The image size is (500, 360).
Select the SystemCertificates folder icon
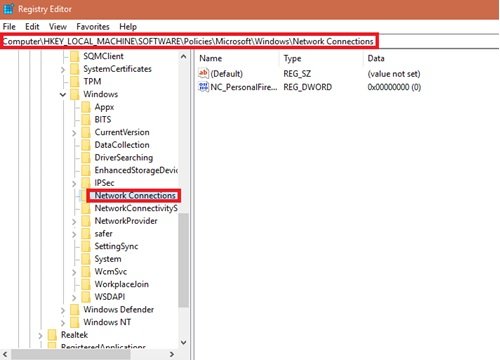coord(75,69)
